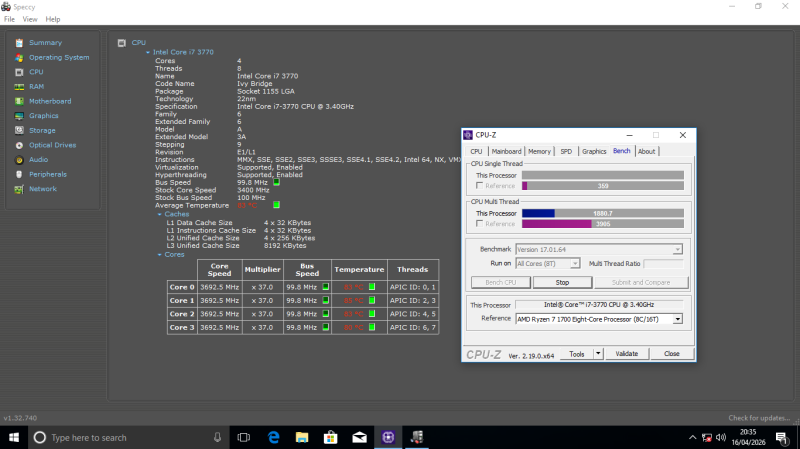This screenshot has height=449, width=800.
Task: Open the Help menu in Speccy
Action: [53, 19]
